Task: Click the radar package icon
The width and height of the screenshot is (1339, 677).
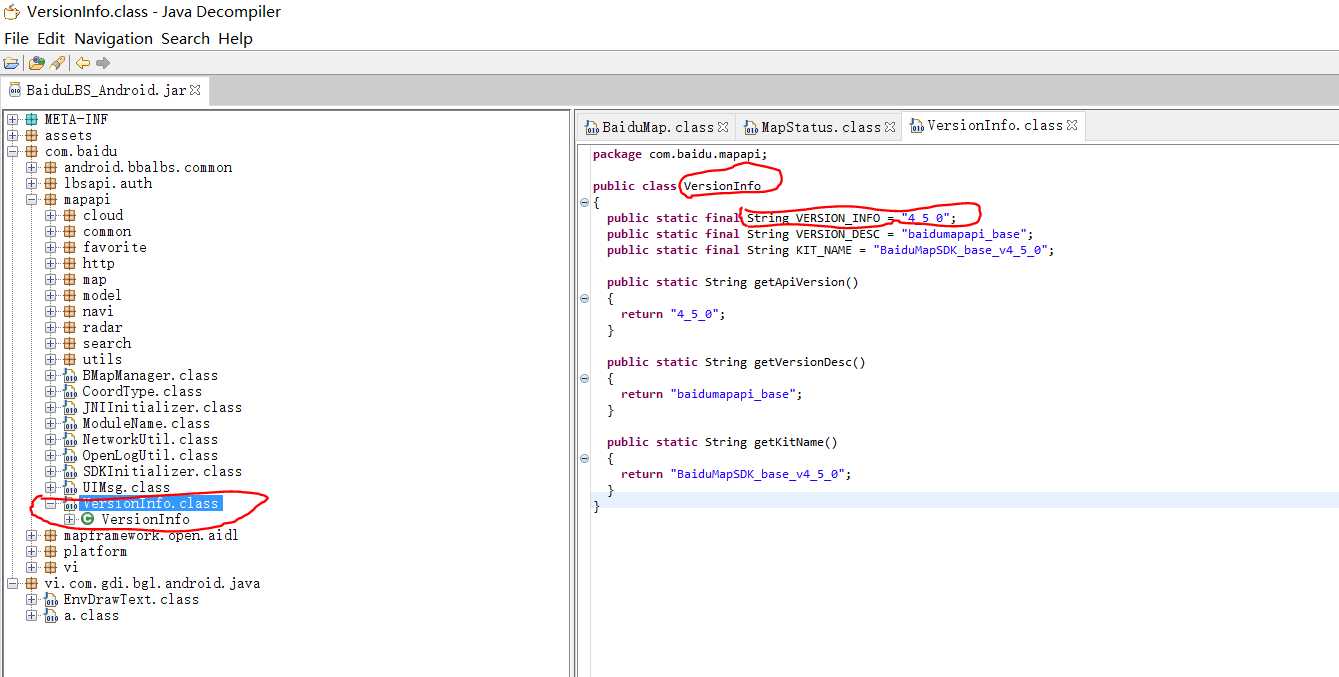Action: [x=69, y=327]
